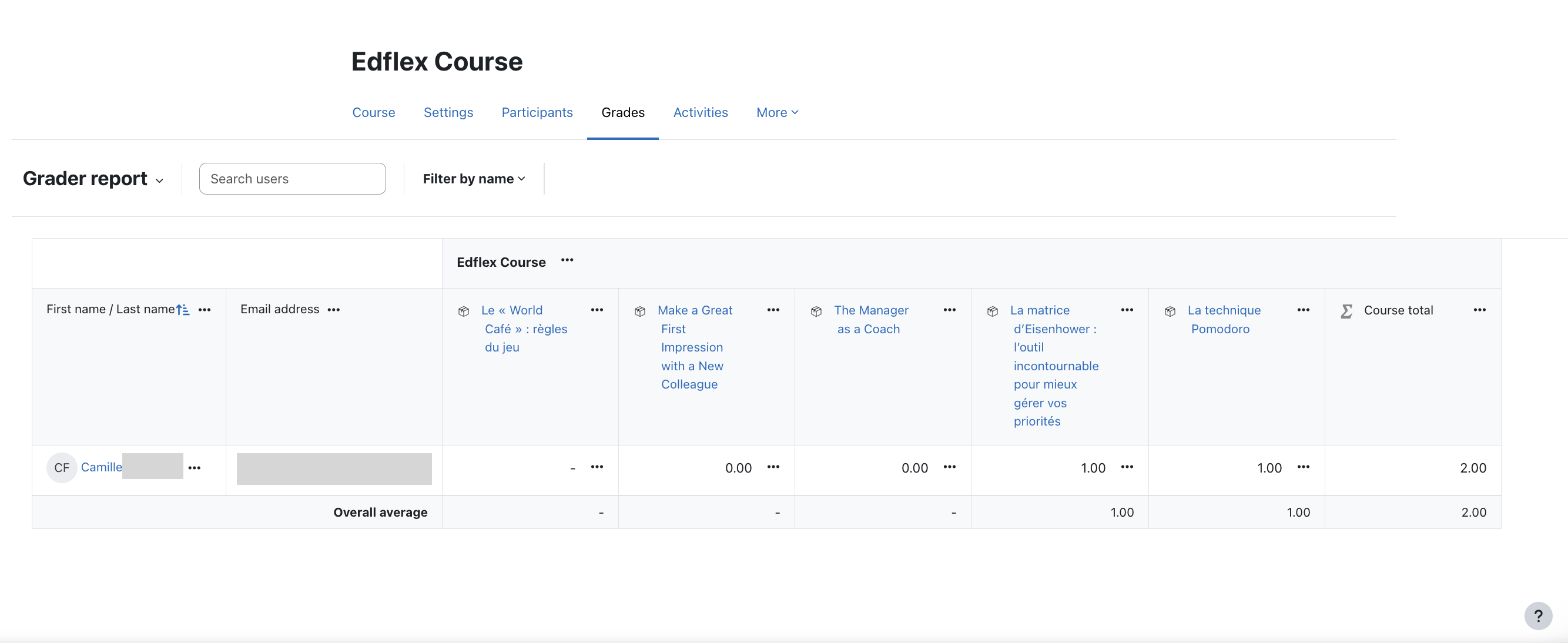
Task: Toggle sort by last name ascending icon
Action: 183,310
